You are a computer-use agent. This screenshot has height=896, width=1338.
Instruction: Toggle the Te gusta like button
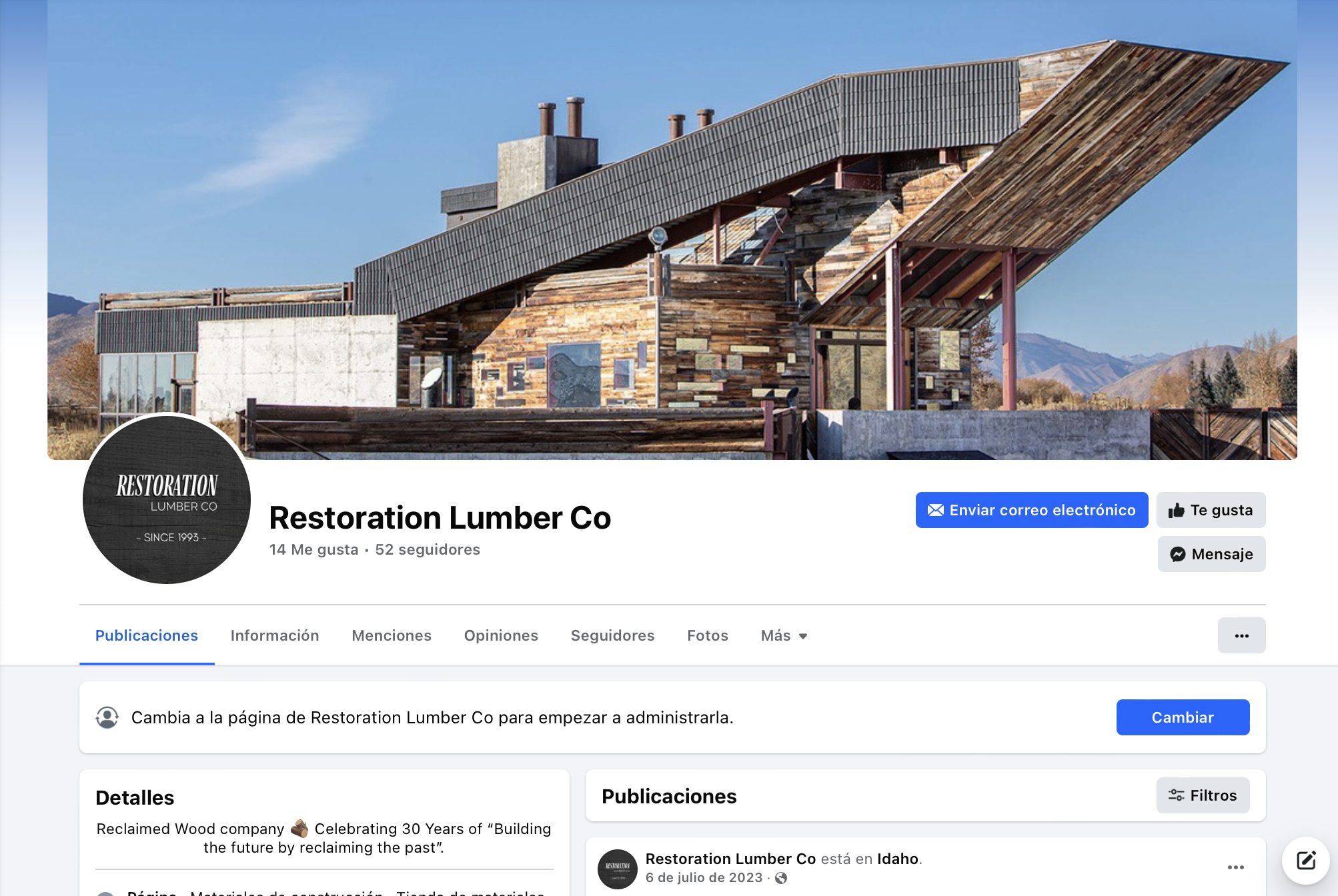1211,511
